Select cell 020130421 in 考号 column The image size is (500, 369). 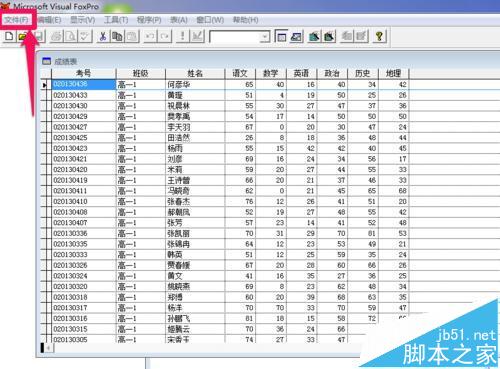click(84, 159)
